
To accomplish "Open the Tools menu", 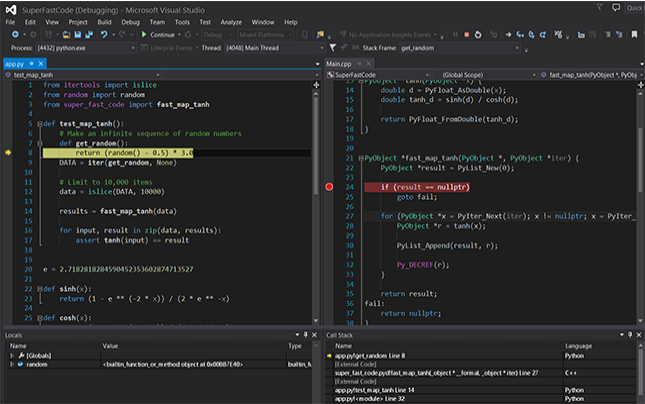I will point(182,22).
